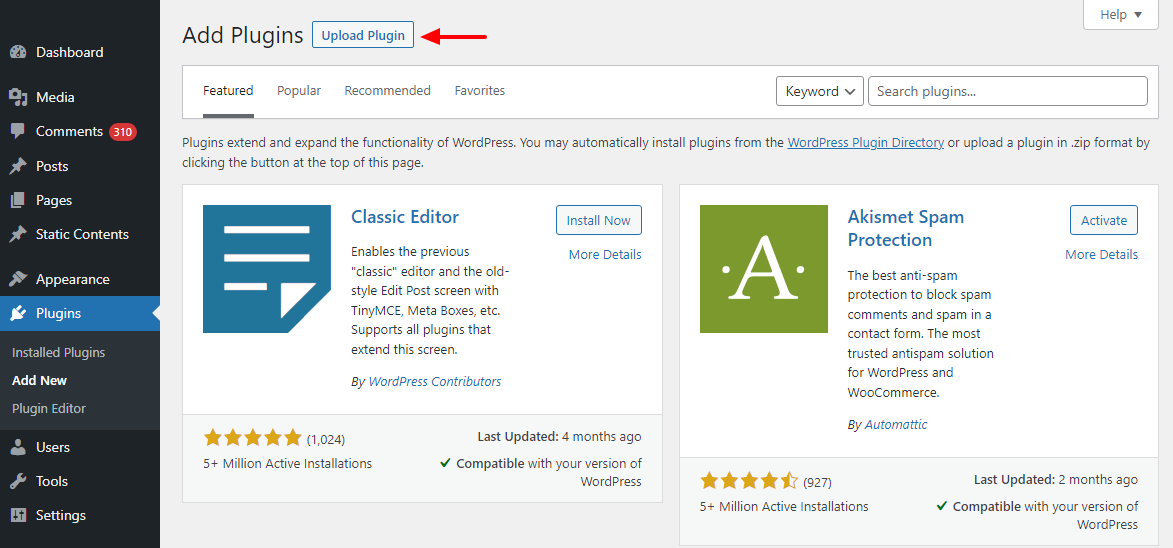Image resolution: width=1173 pixels, height=548 pixels.
Task: Select the Favorites tab
Action: [479, 91]
